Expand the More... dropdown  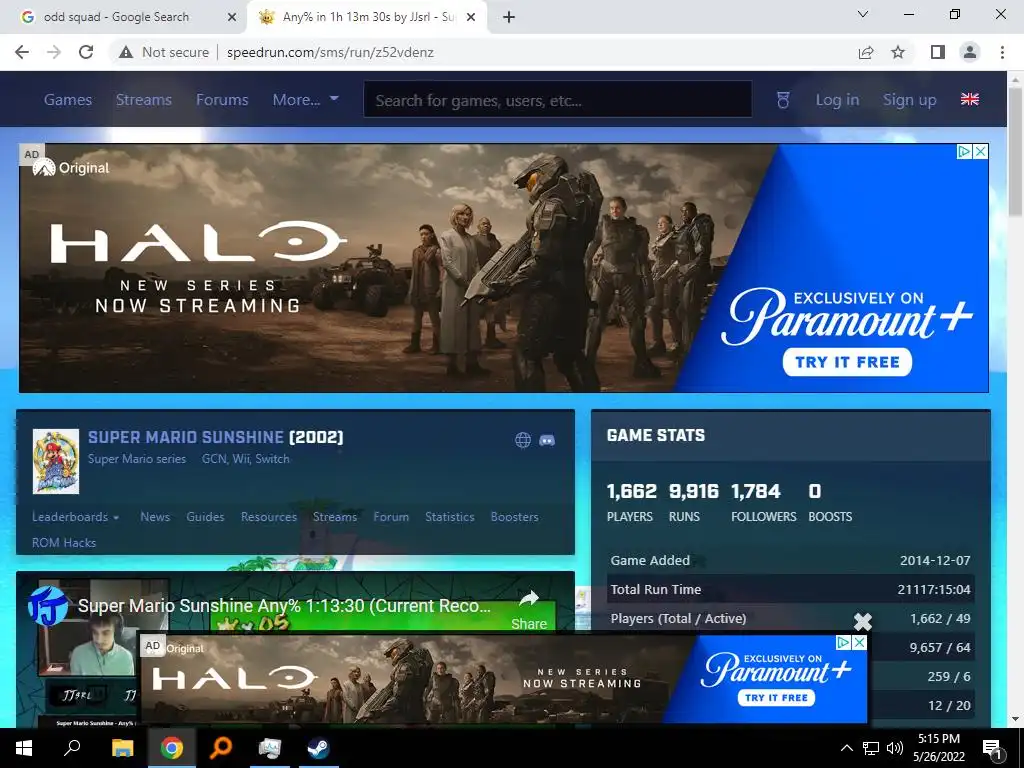[305, 100]
